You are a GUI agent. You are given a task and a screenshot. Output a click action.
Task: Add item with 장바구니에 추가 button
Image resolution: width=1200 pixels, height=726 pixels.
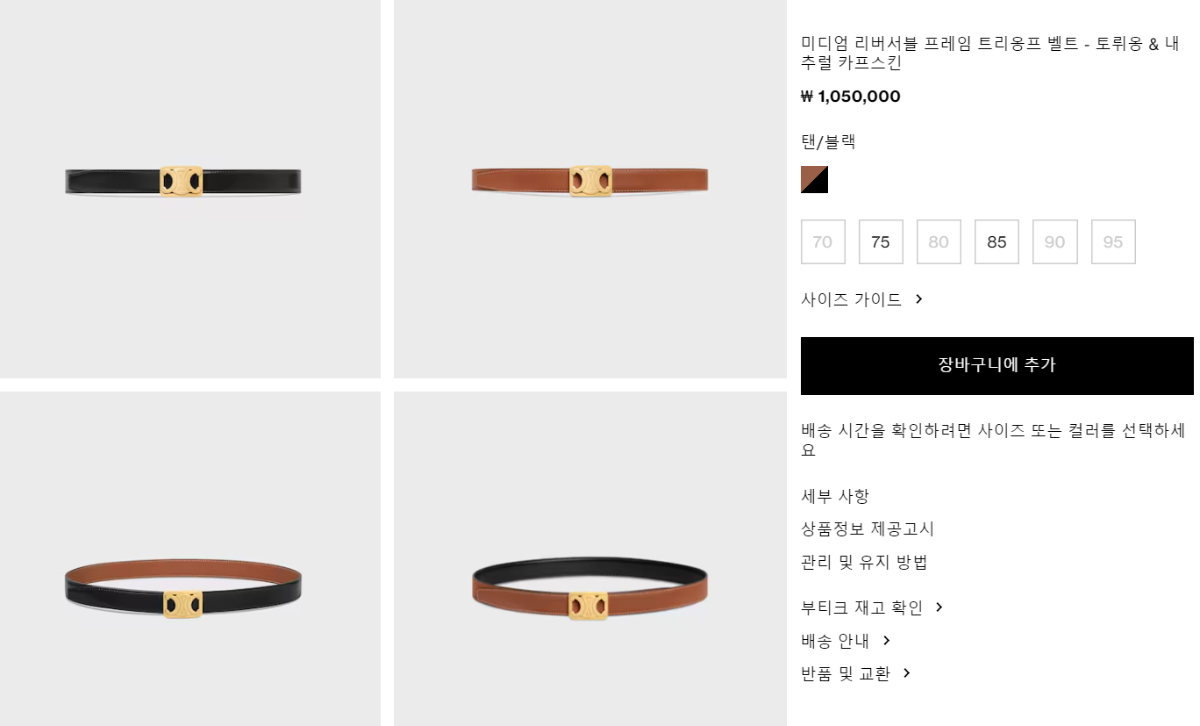click(997, 366)
